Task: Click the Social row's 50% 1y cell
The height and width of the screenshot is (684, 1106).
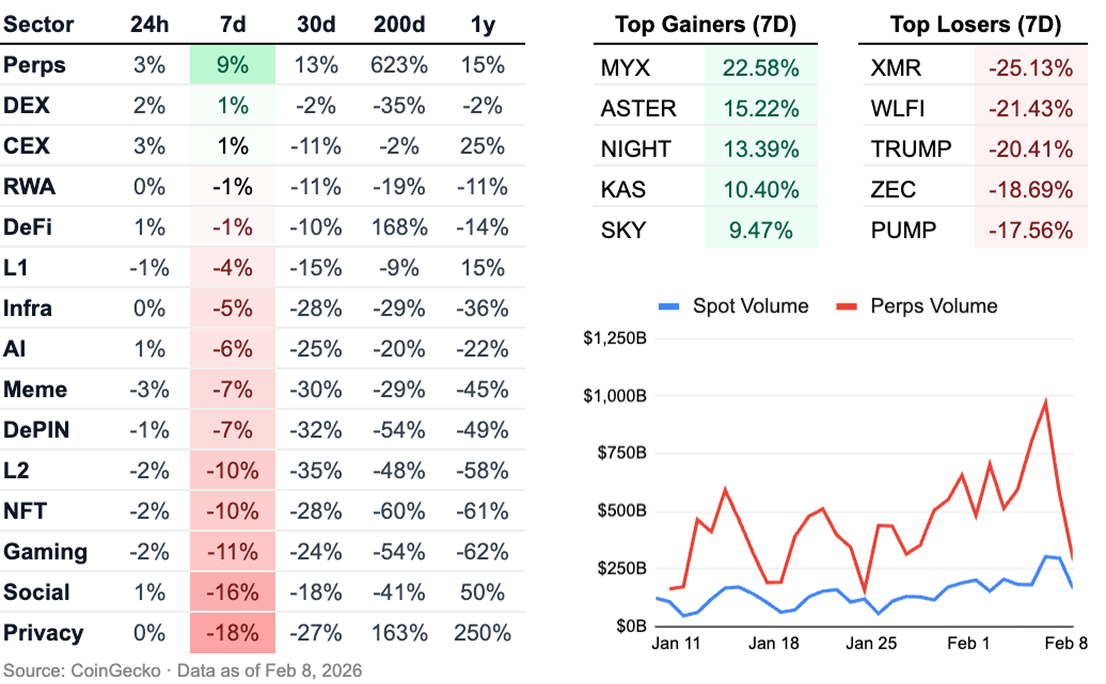Action: [482, 592]
